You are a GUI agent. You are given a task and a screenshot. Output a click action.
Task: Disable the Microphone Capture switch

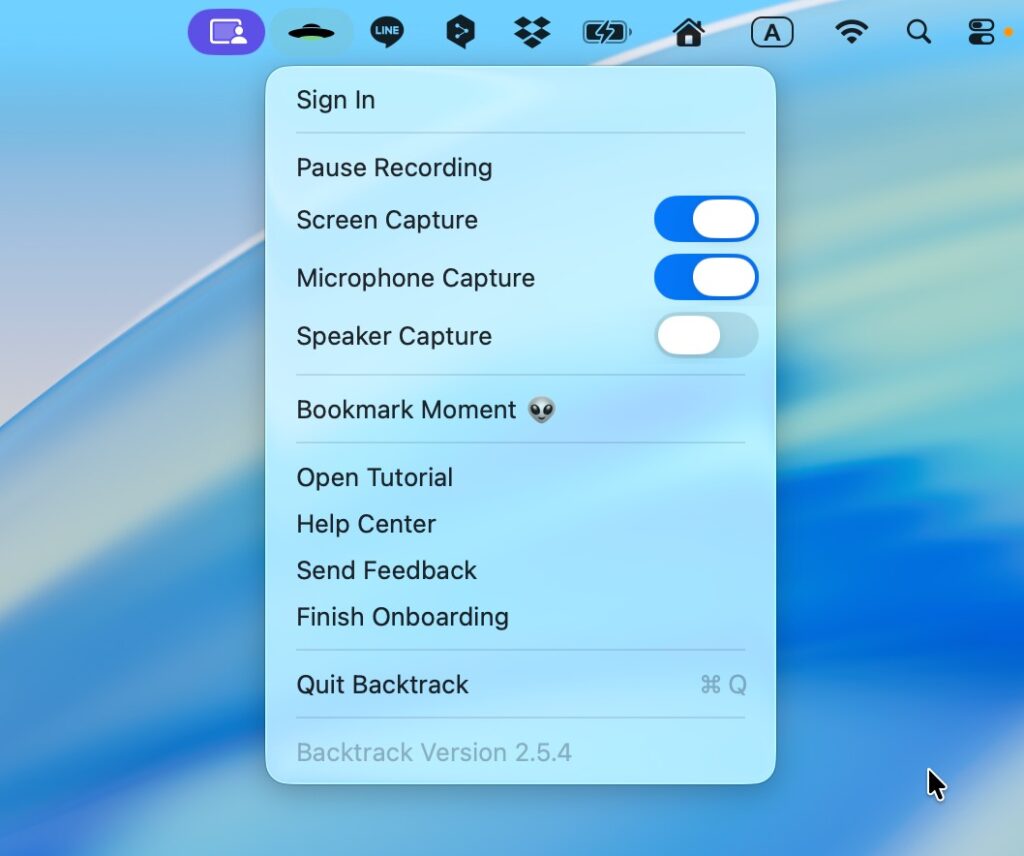point(706,278)
